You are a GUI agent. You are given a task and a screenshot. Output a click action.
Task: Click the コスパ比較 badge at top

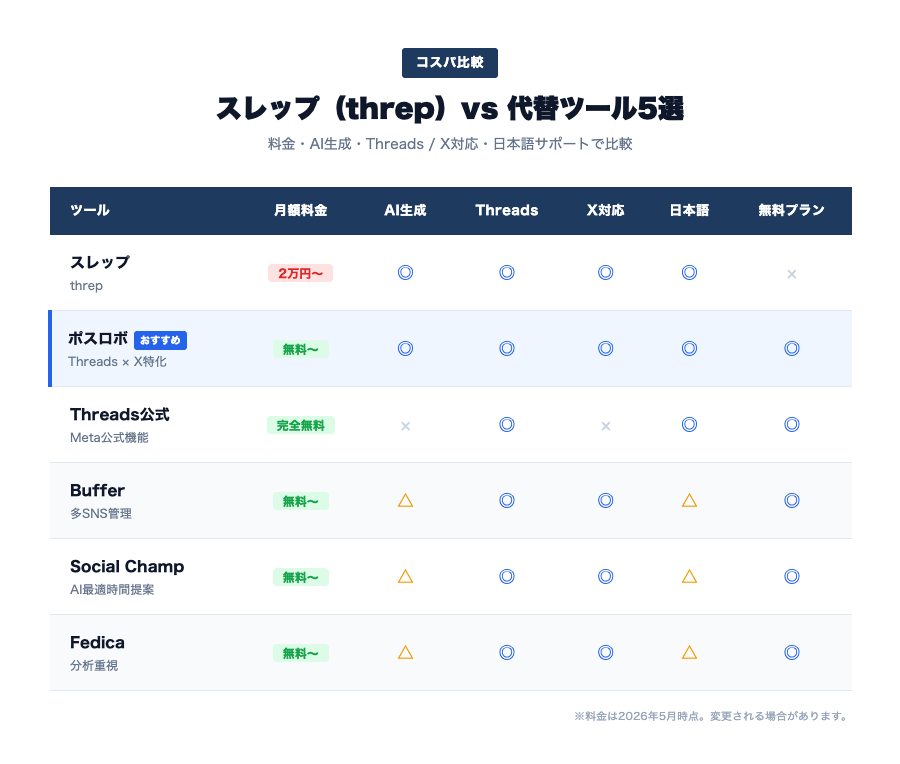tap(449, 63)
